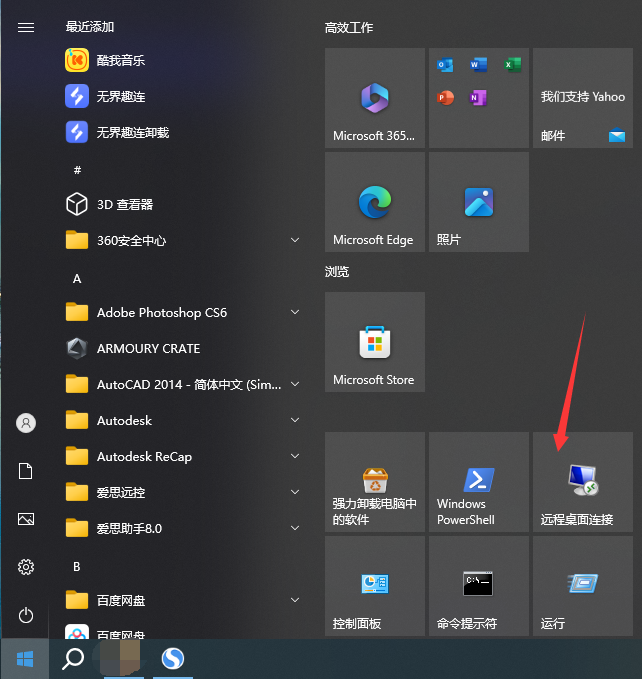The image size is (642, 679).
Task: Open Outlook icon in Office tile group
Action: (445, 65)
